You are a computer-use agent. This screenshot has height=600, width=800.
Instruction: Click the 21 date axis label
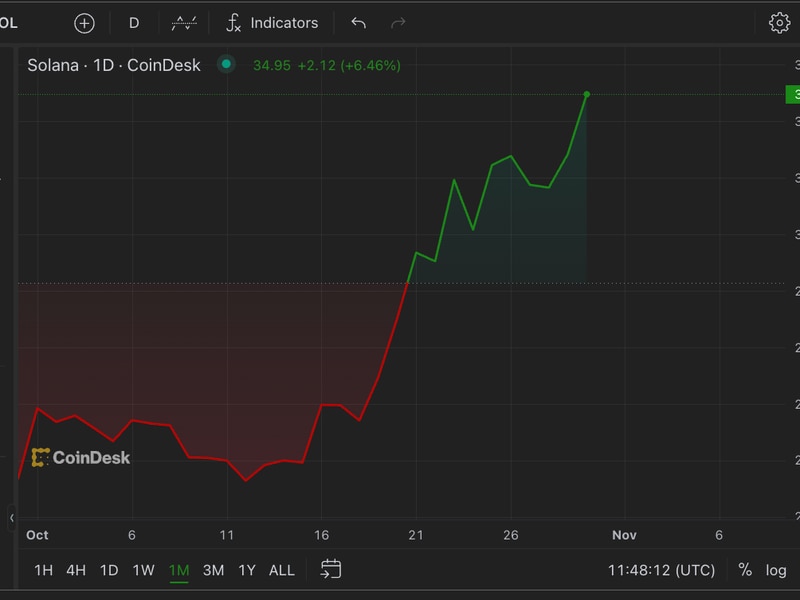416,535
